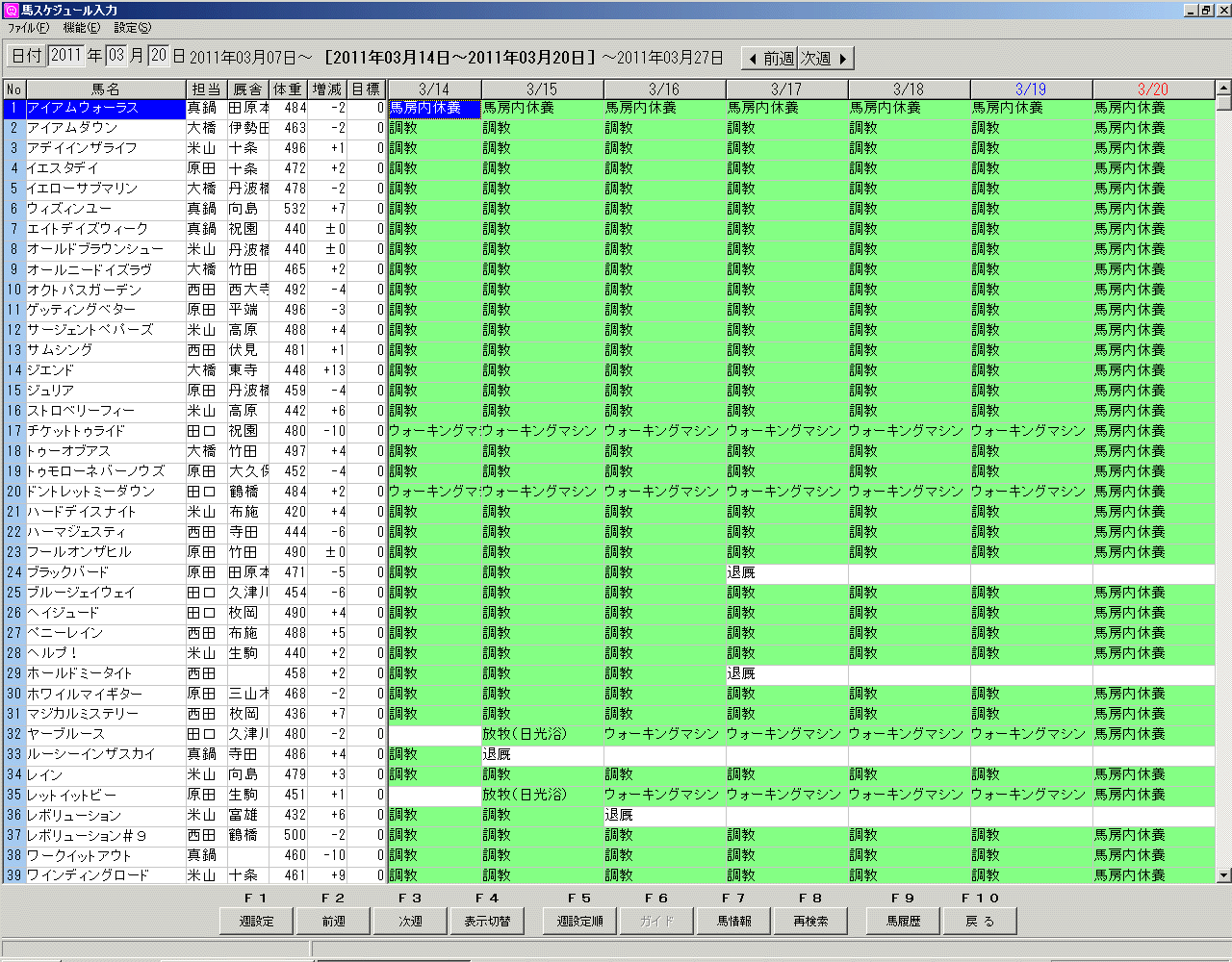Click the 3/14 date column header

[435, 89]
